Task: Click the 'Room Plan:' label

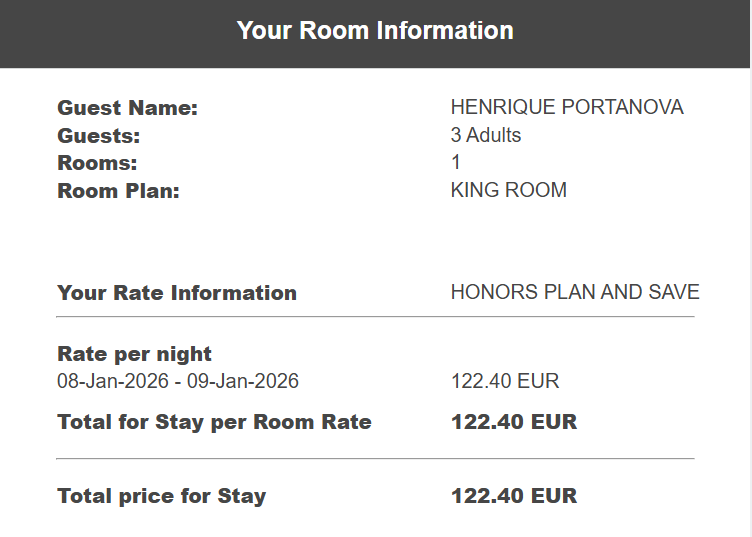Action: tap(118, 190)
